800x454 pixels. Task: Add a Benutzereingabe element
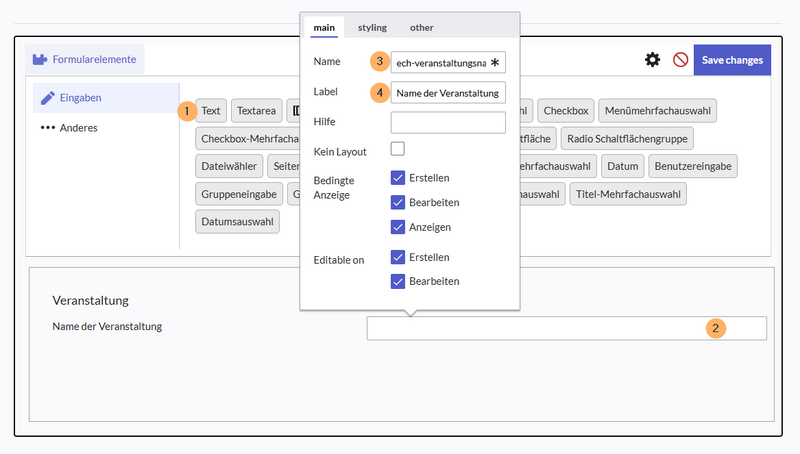tap(693, 166)
